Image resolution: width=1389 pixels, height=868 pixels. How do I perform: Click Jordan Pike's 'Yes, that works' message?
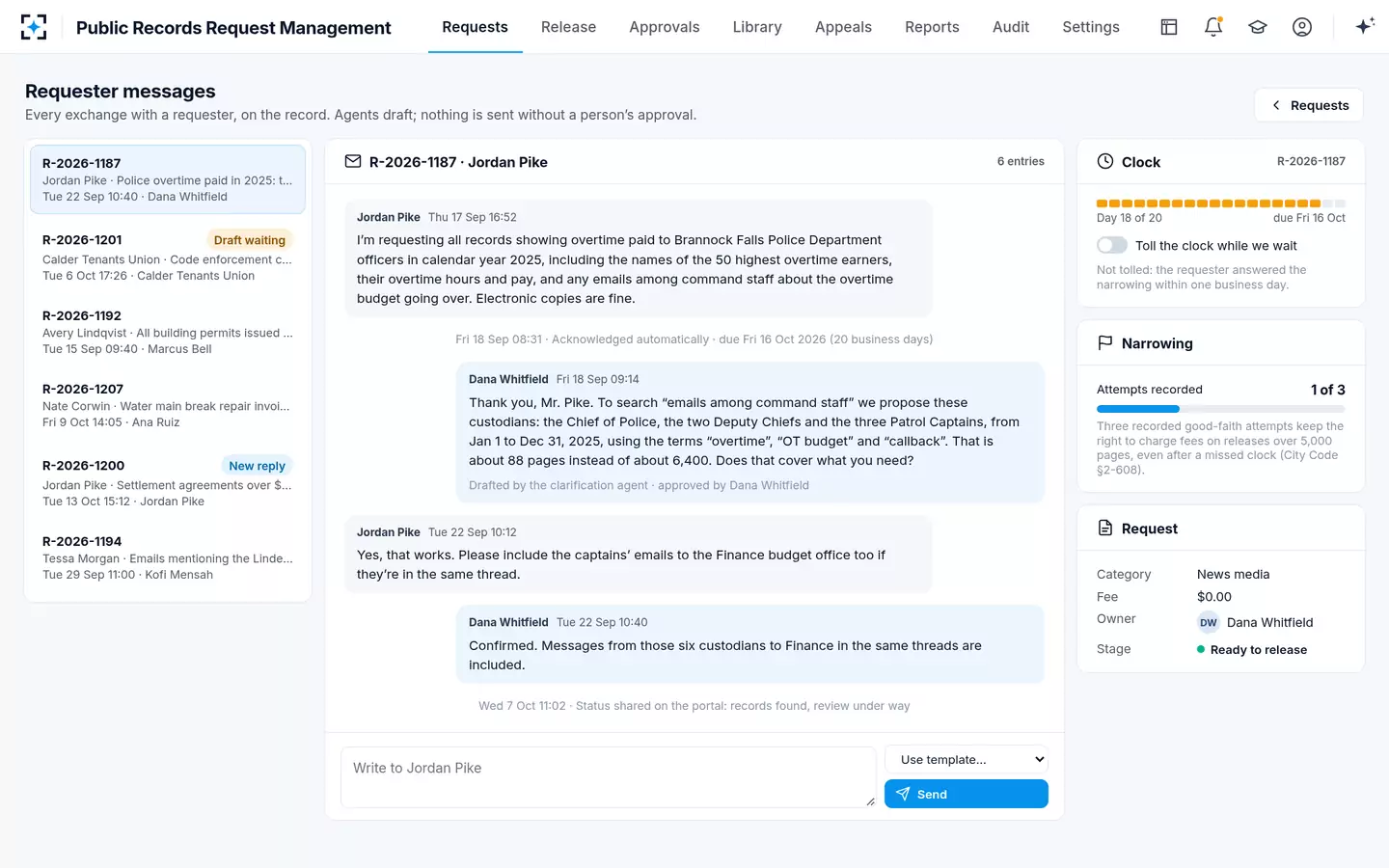point(639,554)
